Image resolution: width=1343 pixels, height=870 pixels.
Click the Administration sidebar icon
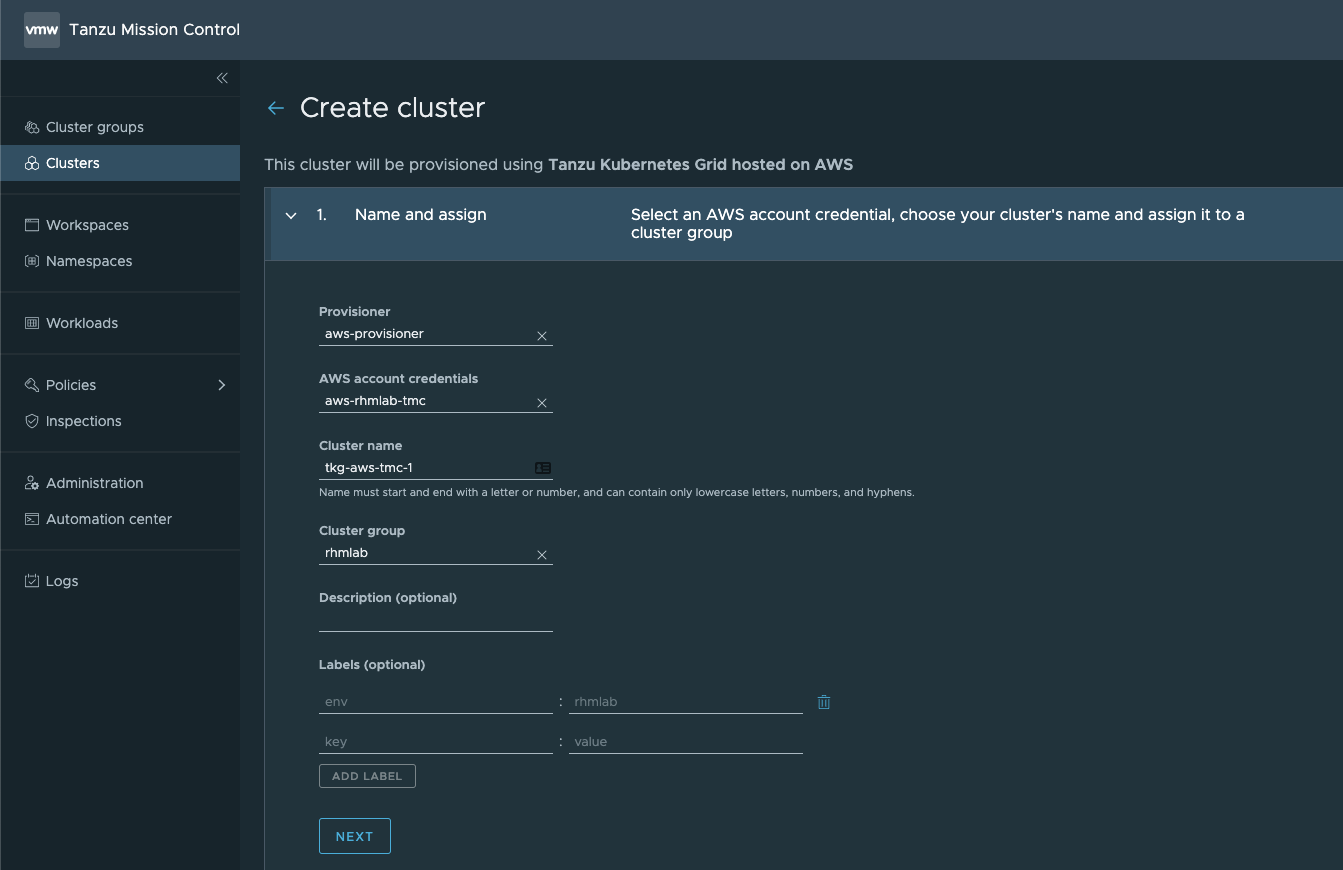[32, 483]
